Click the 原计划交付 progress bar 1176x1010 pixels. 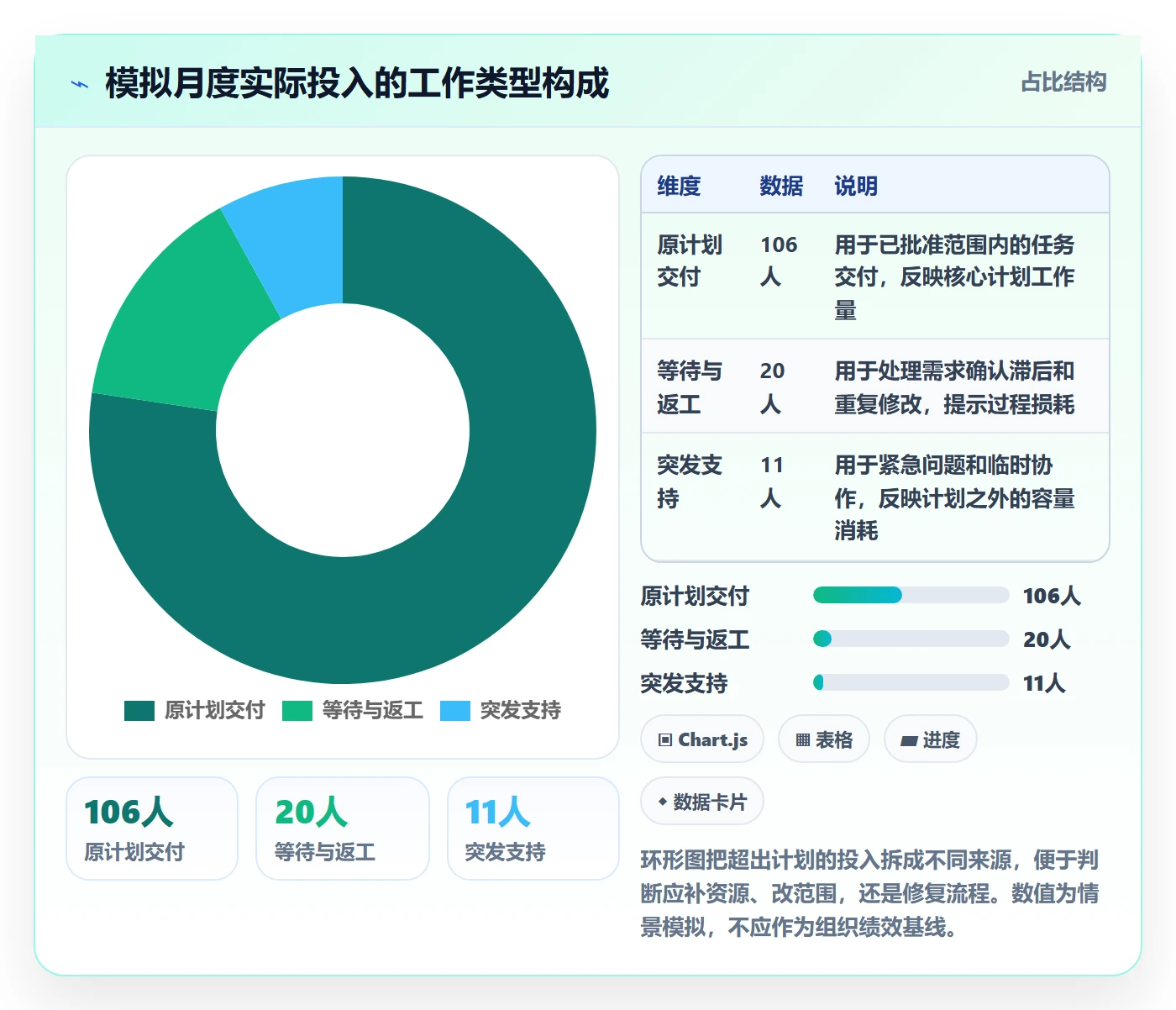(911, 595)
